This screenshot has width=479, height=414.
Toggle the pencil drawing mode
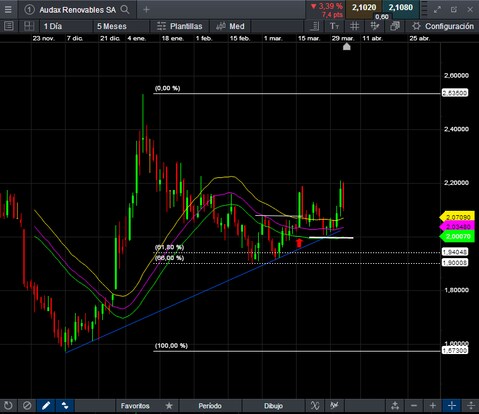click(x=46, y=406)
